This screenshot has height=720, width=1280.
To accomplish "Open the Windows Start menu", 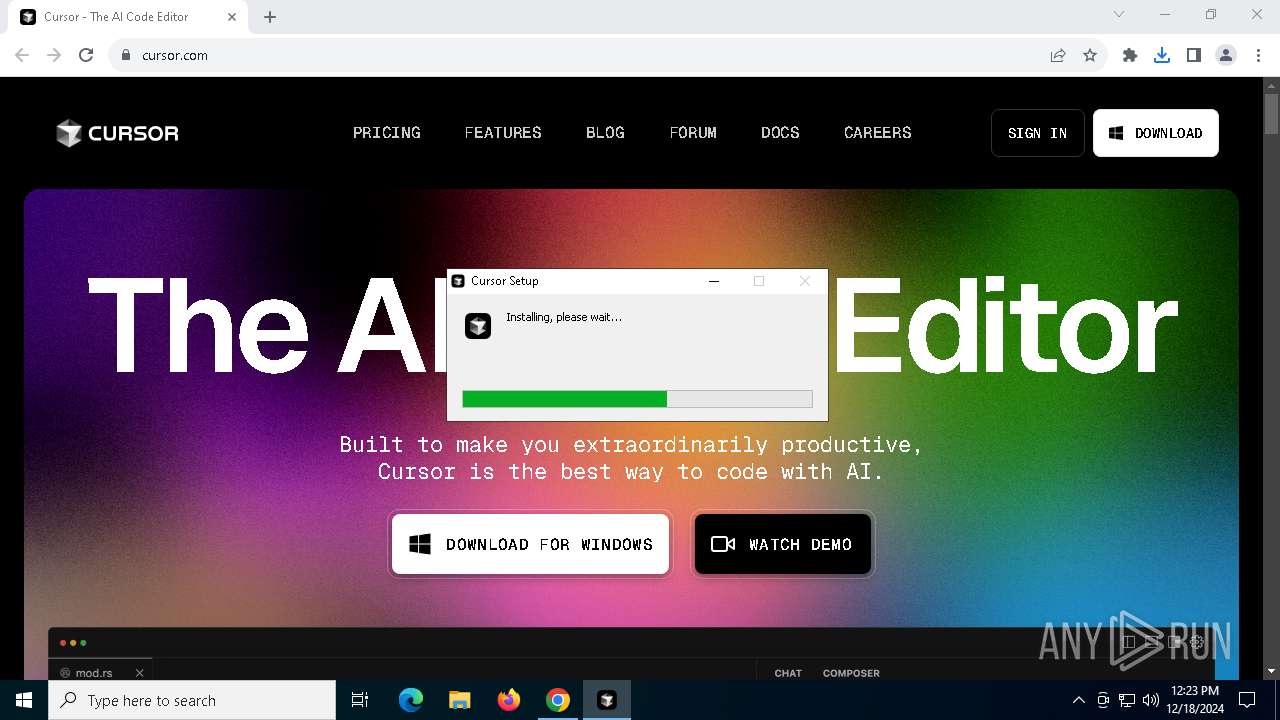I will point(24,700).
